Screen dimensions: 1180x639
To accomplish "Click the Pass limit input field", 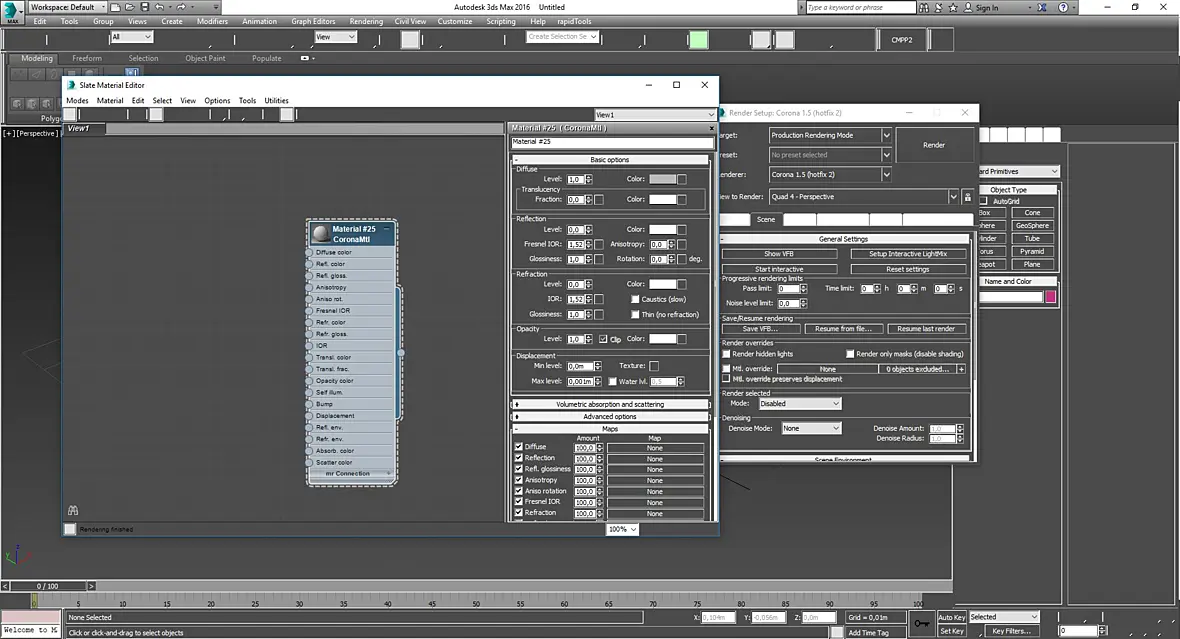I will point(788,289).
